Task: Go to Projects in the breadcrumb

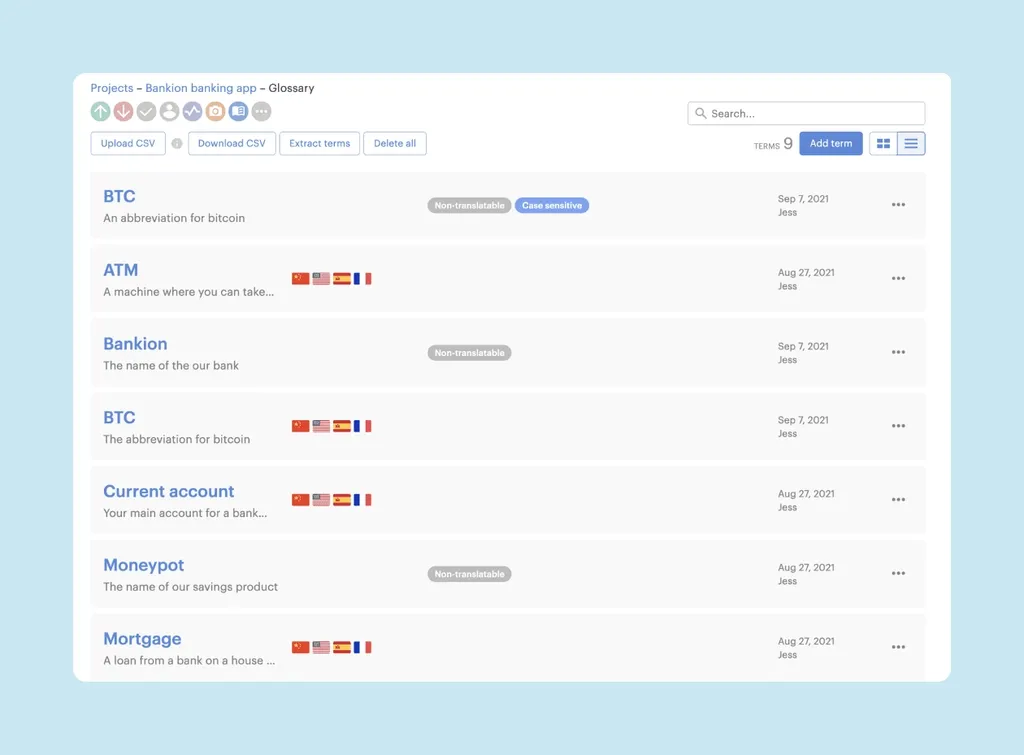Action: click(111, 88)
